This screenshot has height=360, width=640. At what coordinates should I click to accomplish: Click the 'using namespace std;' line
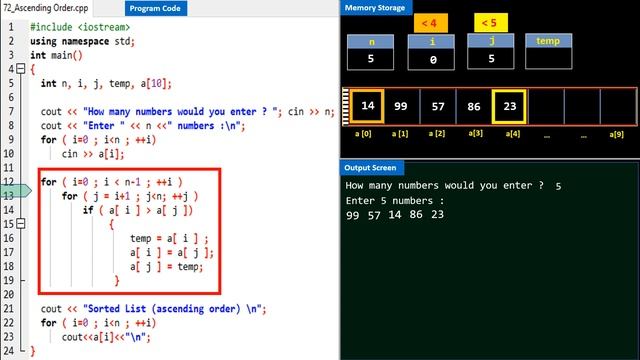point(82,41)
